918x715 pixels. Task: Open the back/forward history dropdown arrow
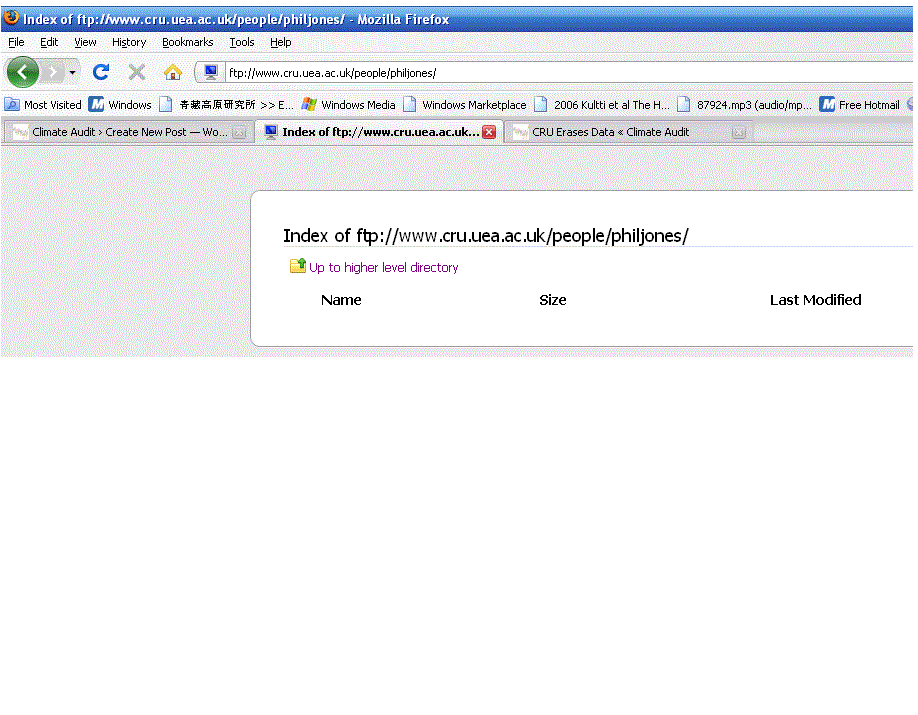(72, 73)
